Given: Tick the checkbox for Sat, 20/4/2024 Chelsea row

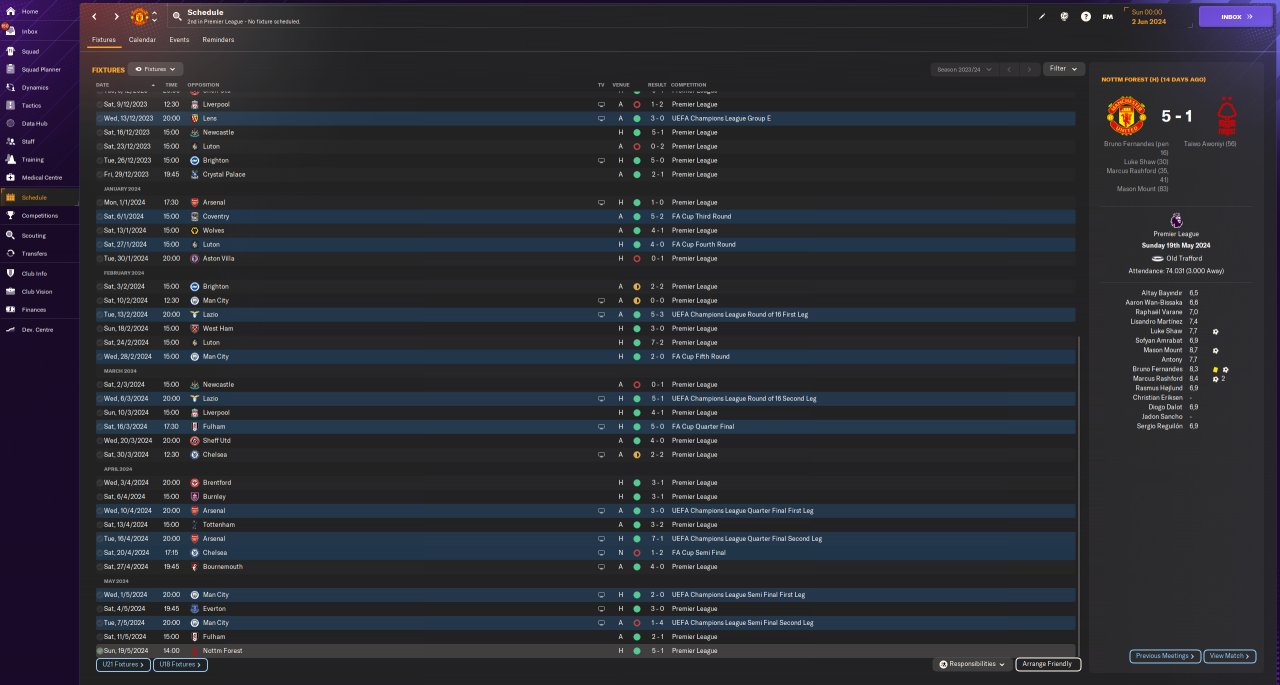Looking at the screenshot, I should point(100,552).
